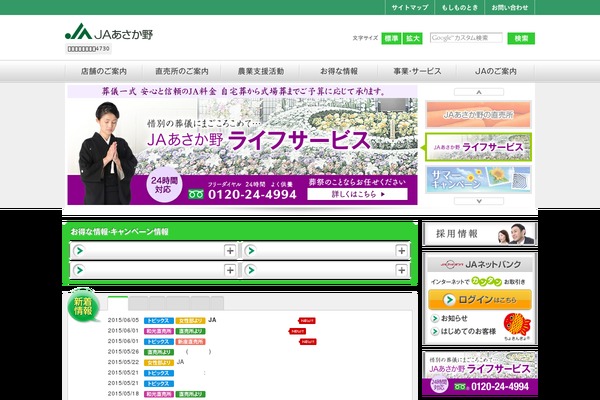Viewport: 600px width, 400px height.
Task: Click トピックス tag on the 2015/06/05 news
Action: 158,321
